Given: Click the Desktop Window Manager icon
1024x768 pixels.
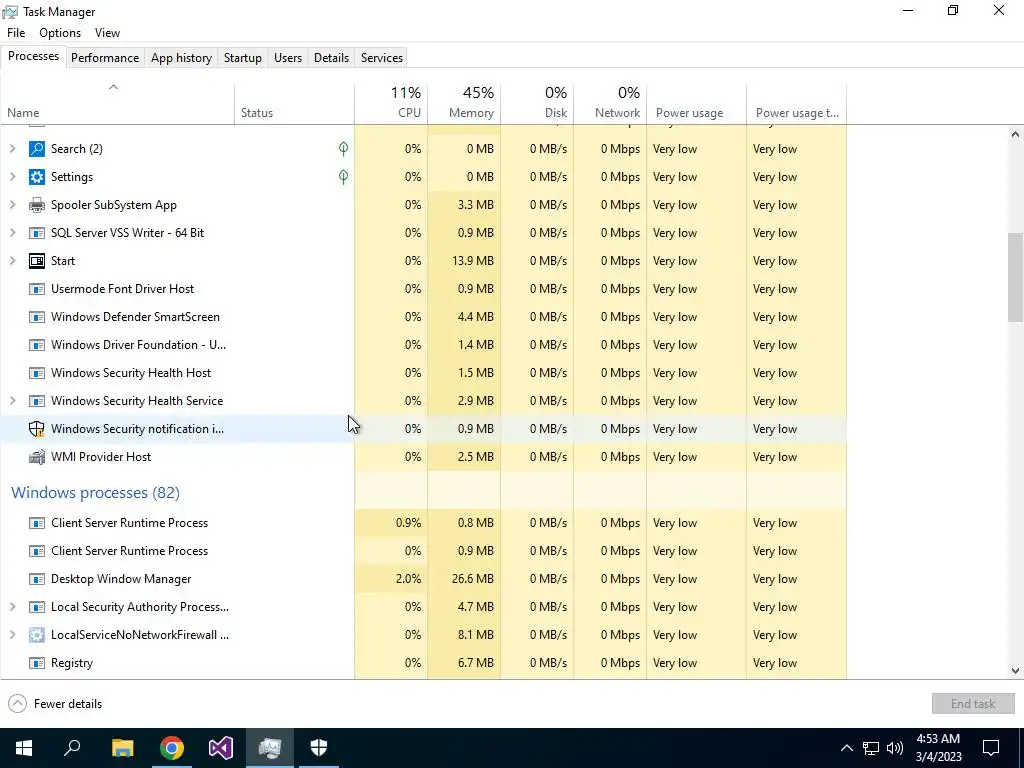Looking at the screenshot, I should coord(37,579).
